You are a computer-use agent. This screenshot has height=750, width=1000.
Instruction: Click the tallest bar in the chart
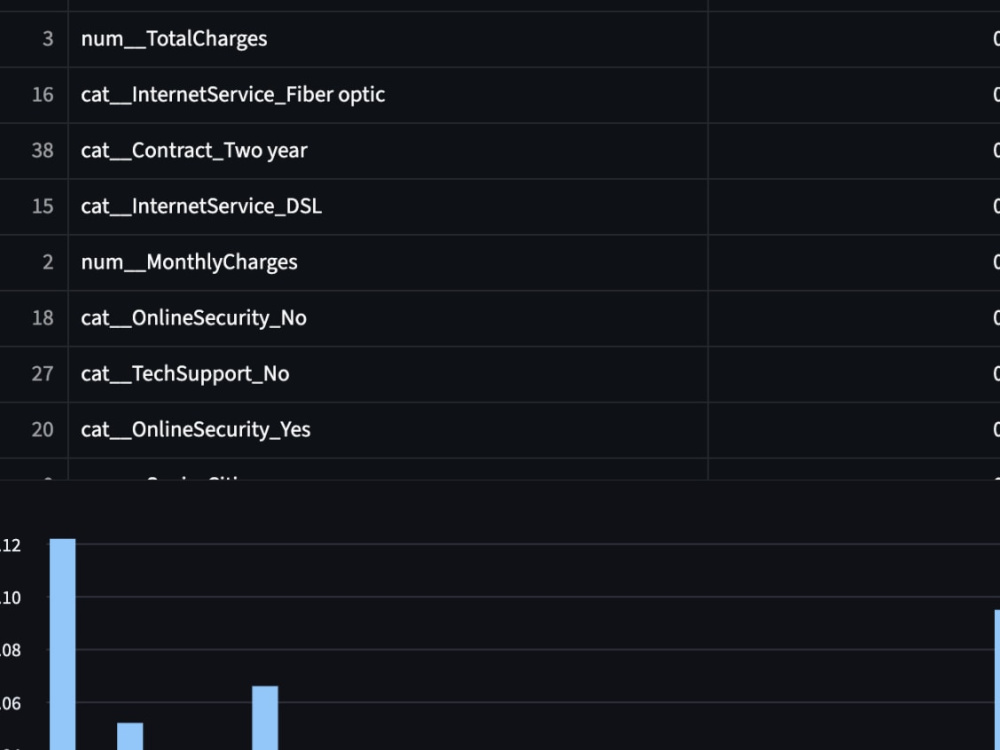(x=62, y=644)
